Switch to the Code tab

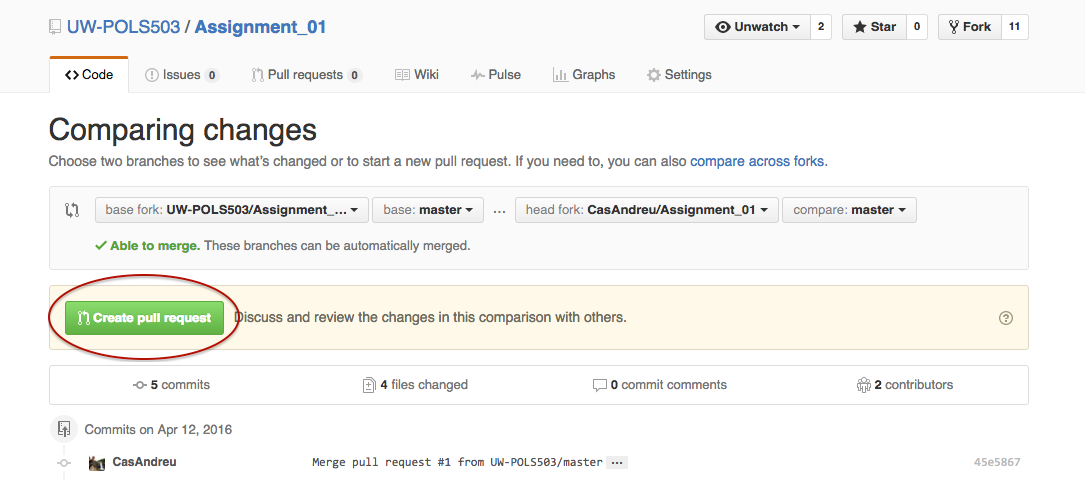click(x=89, y=75)
